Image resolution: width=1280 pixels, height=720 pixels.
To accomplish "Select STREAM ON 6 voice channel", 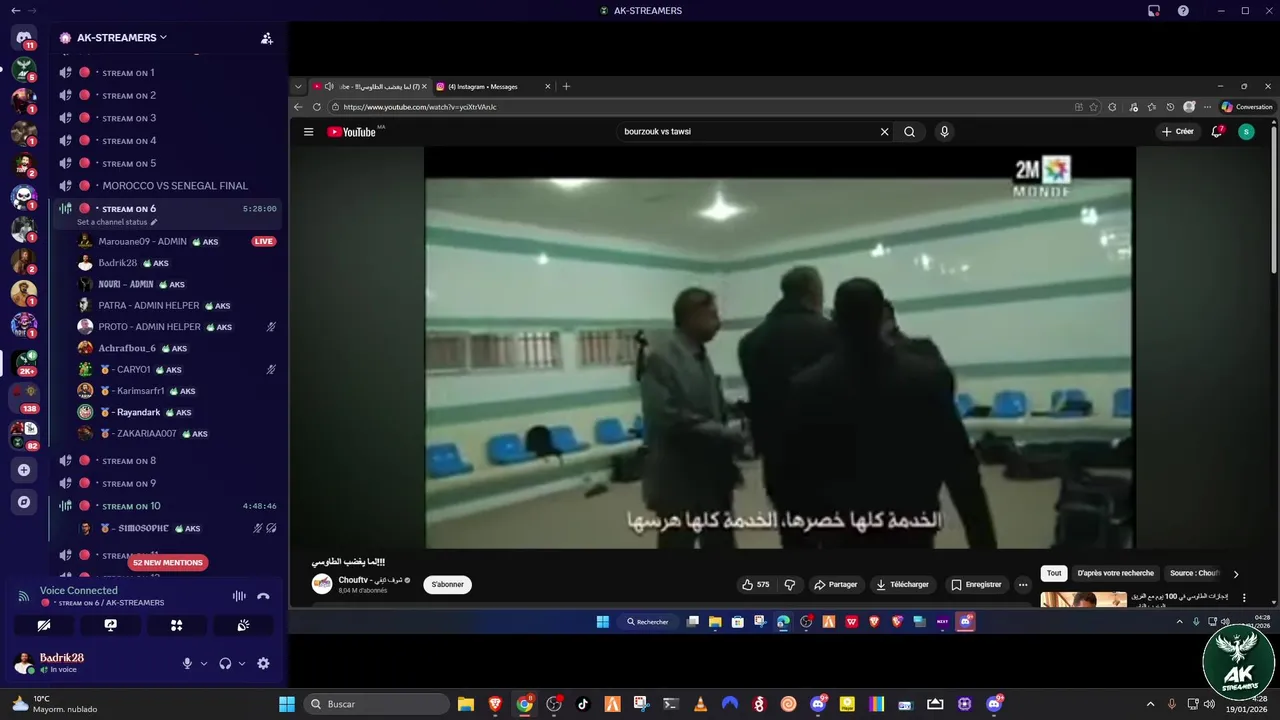I will point(167,209).
